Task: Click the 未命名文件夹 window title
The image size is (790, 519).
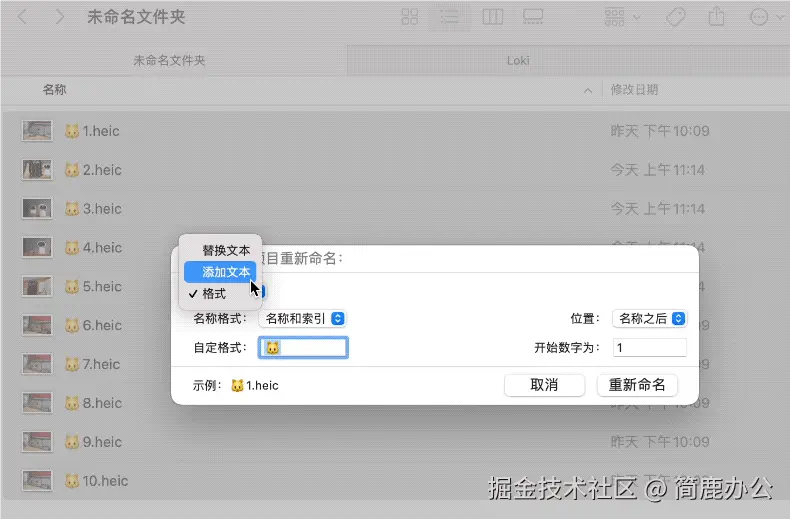Action: (x=136, y=17)
